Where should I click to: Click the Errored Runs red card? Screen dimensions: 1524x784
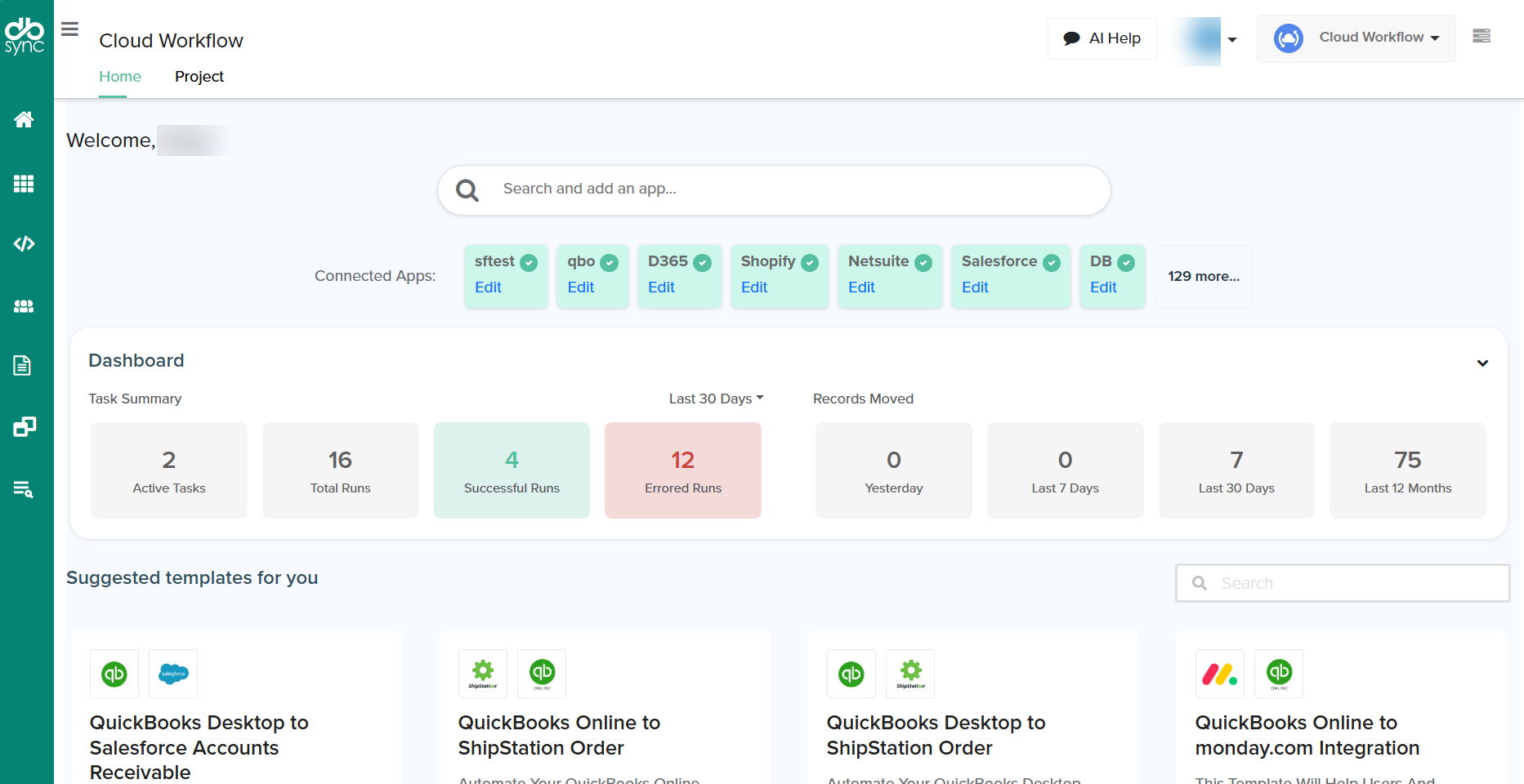click(683, 470)
